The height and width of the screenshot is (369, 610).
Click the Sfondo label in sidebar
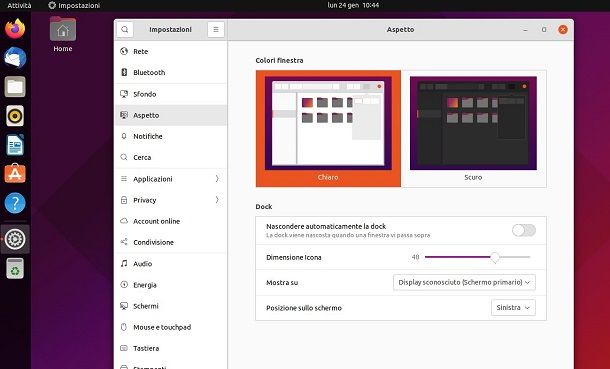[x=144, y=94]
